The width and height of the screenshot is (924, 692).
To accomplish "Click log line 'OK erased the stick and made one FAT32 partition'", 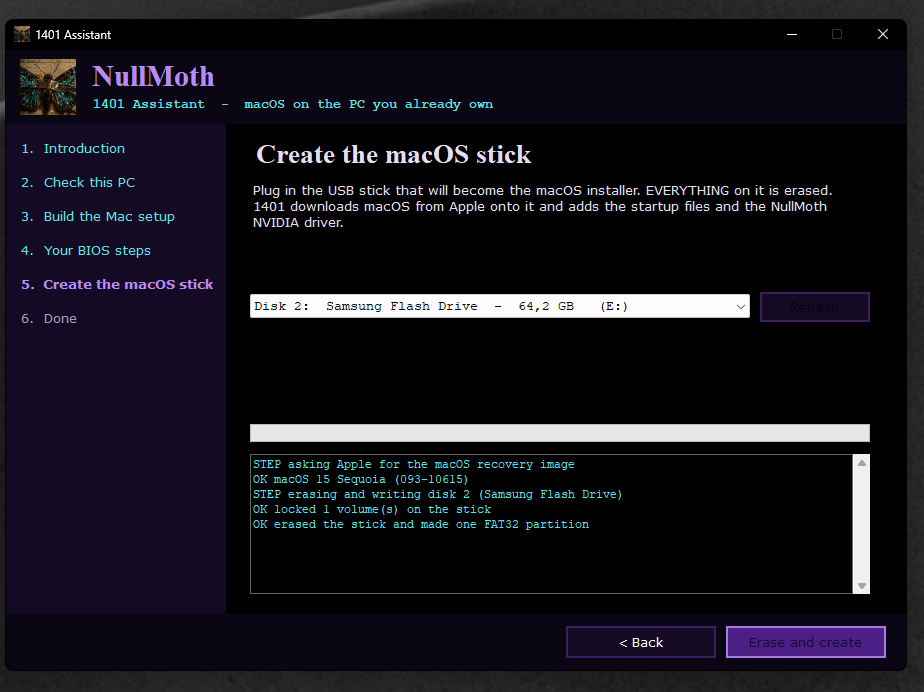I will [x=421, y=525].
